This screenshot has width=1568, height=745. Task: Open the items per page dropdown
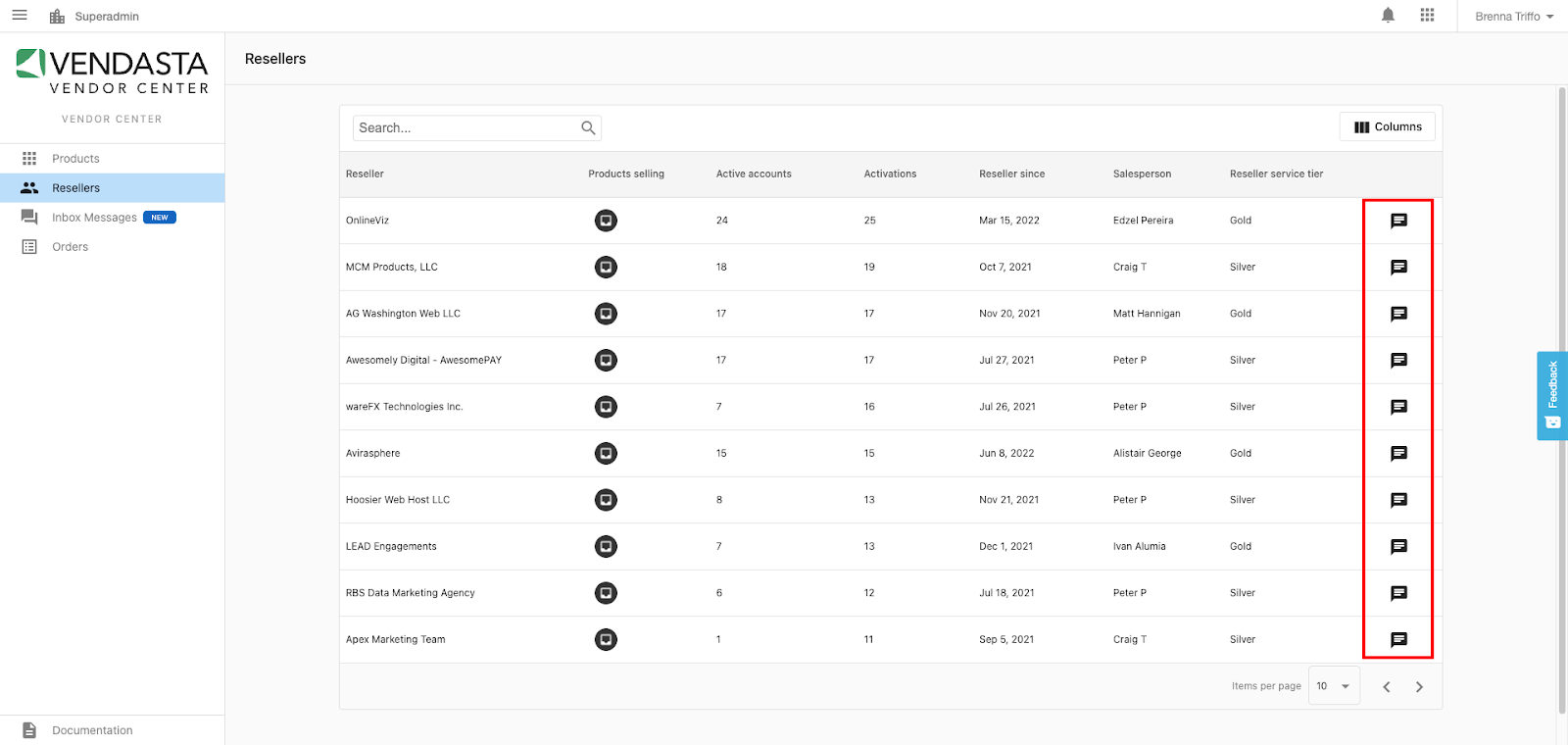(1334, 686)
